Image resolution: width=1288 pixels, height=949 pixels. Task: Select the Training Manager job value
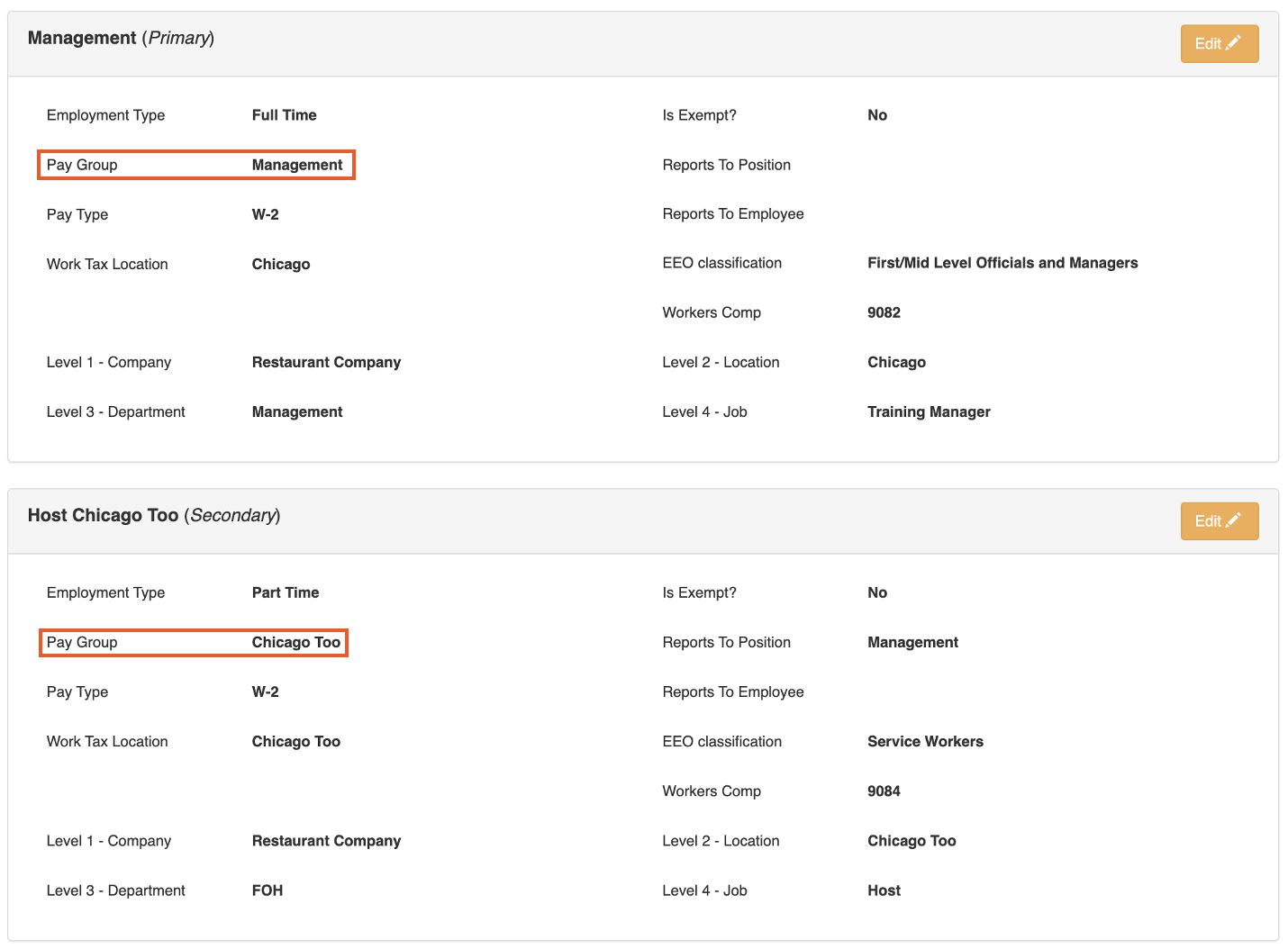[x=929, y=412]
